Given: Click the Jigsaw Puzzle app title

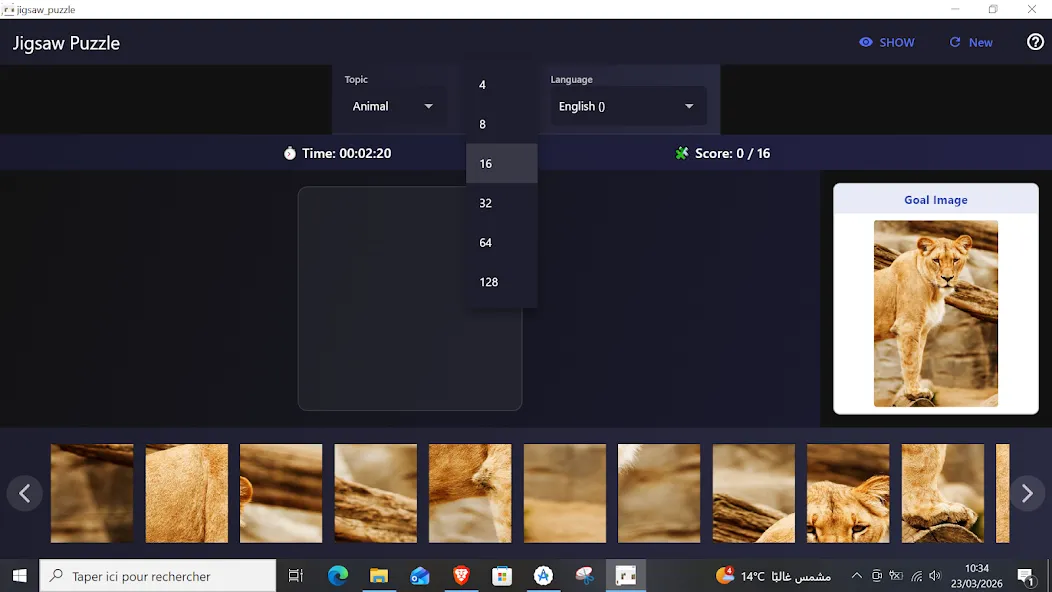Looking at the screenshot, I should pyautogui.click(x=66, y=43).
